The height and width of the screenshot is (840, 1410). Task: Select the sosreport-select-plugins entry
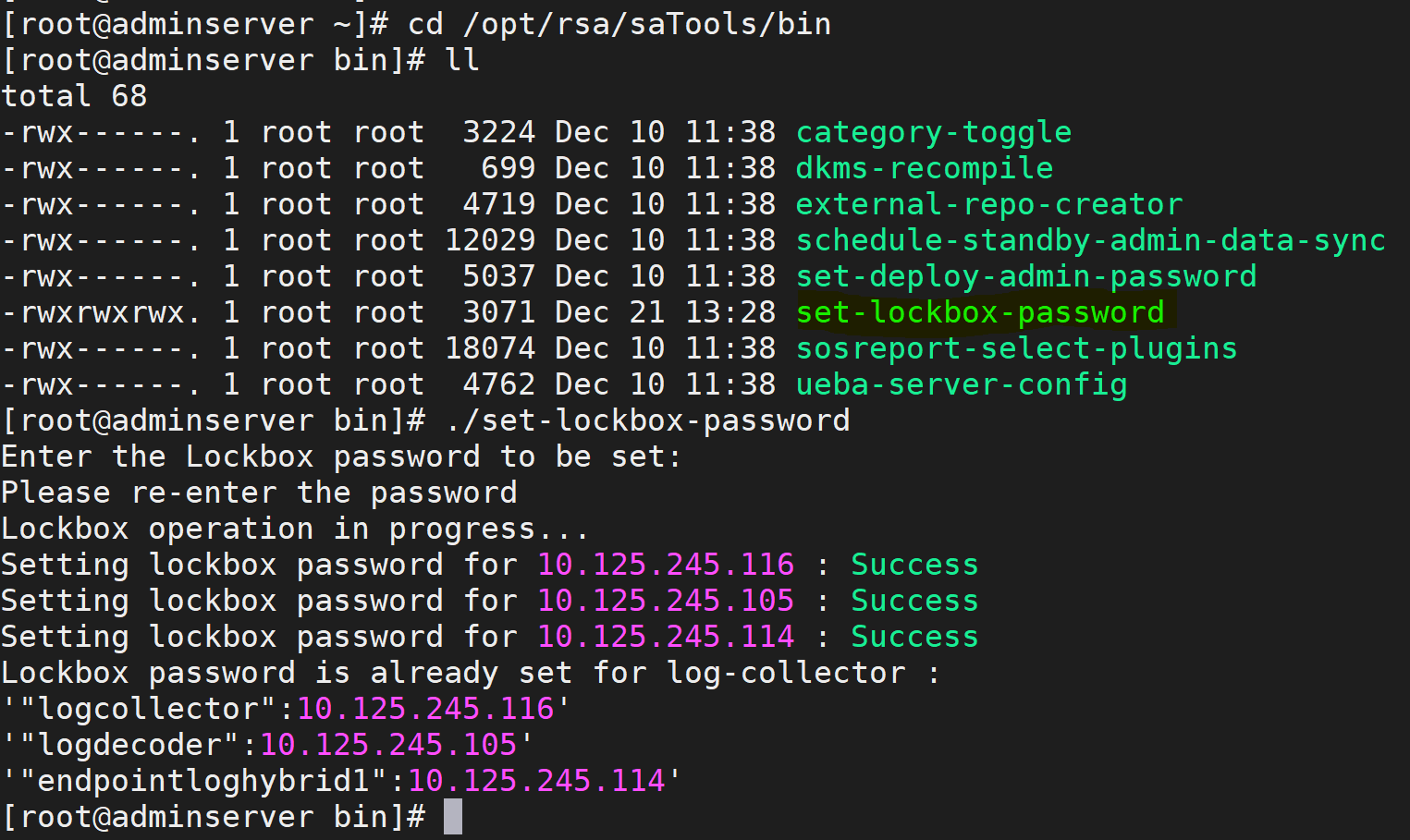[x=1015, y=347]
